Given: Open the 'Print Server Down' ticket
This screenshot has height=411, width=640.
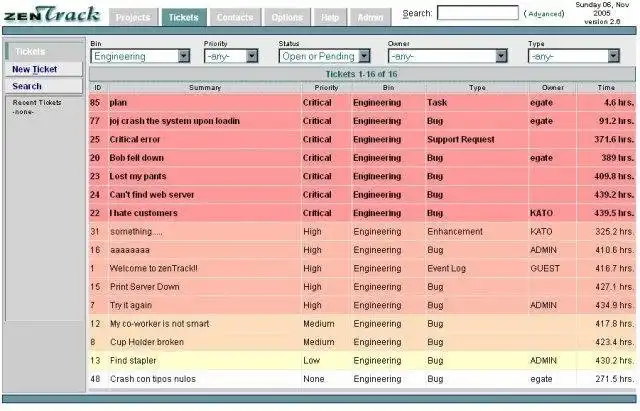Looking at the screenshot, I should tap(145, 287).
